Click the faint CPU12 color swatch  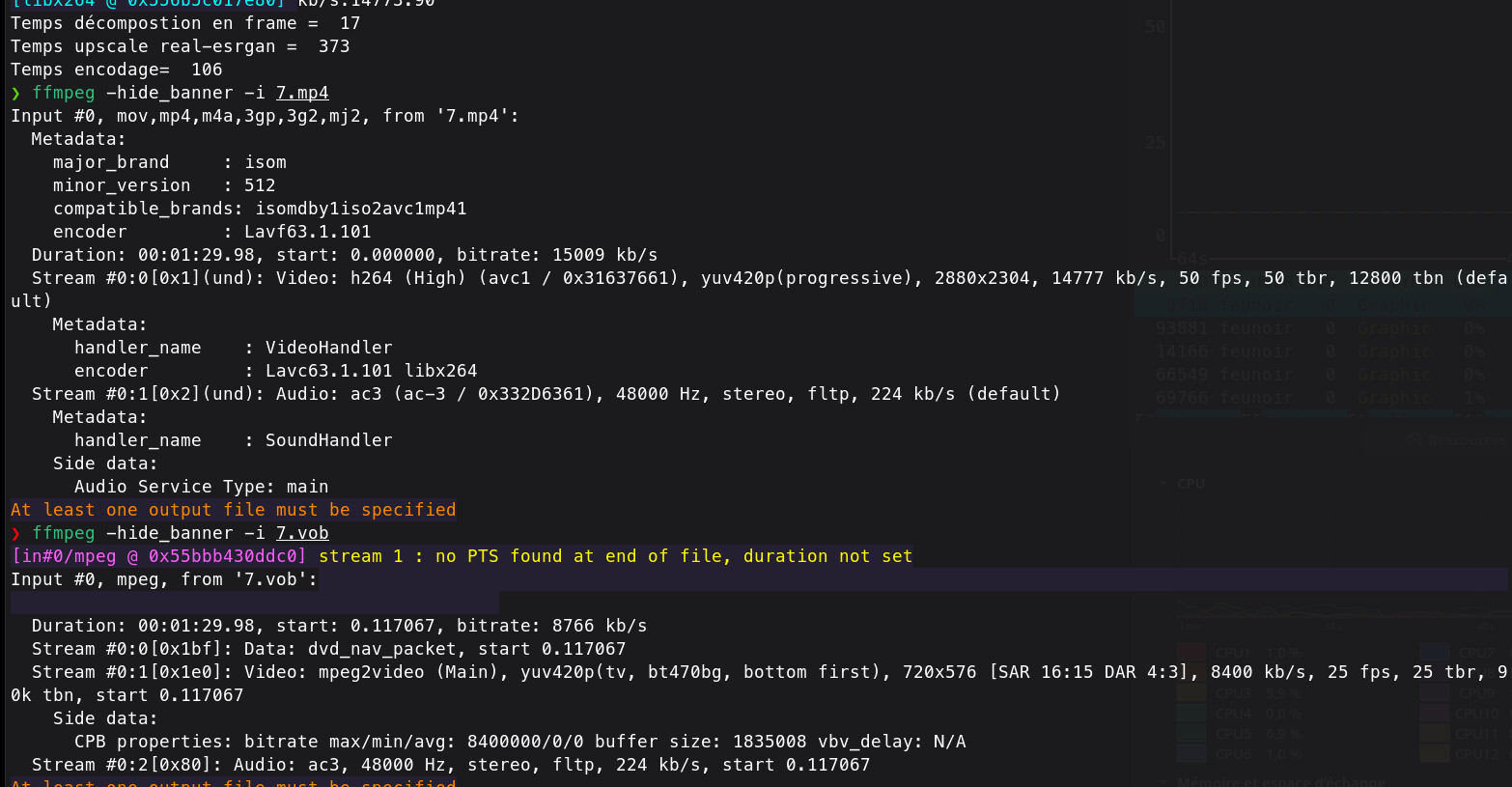pos(1434,754)
